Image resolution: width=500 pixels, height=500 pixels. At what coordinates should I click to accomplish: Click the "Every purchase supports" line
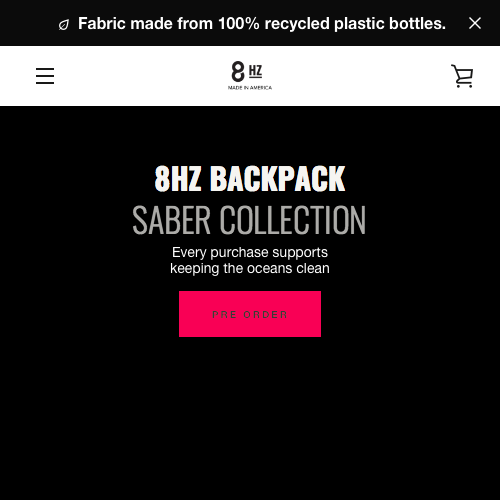coord(250,252)
